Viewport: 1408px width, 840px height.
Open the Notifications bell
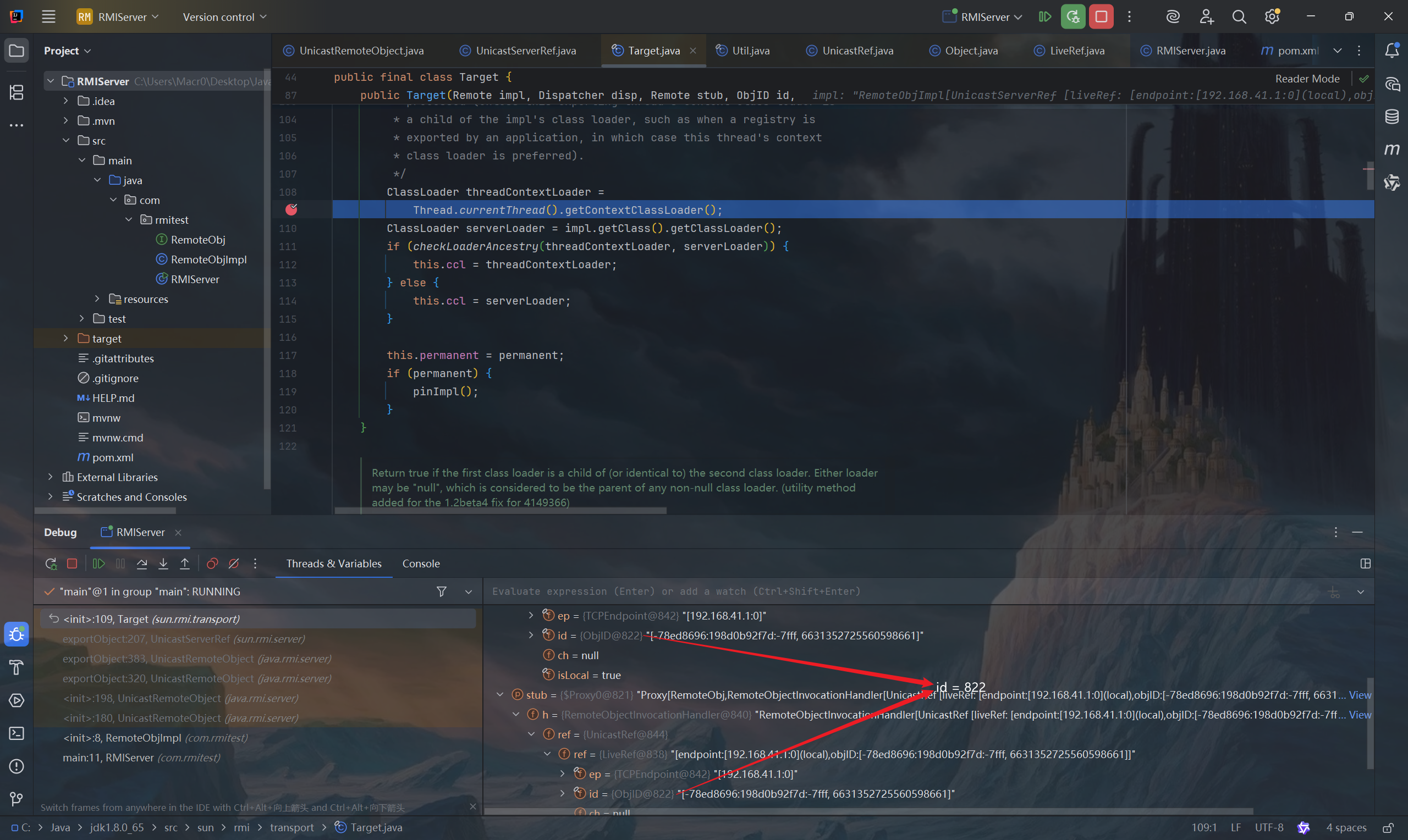point(1391,51)
